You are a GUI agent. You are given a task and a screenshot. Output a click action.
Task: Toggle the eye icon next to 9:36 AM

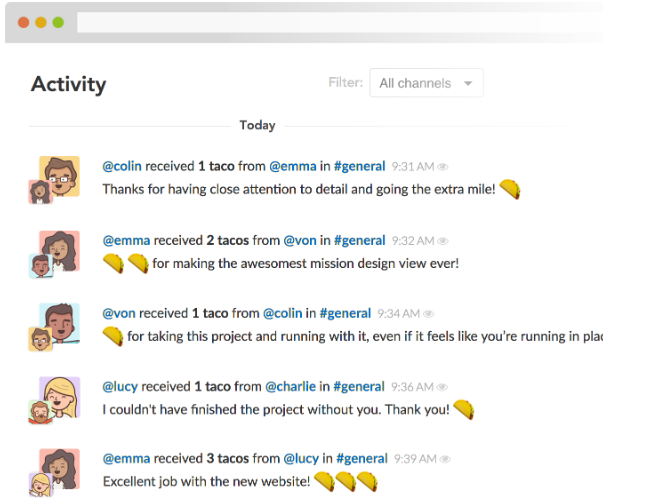[x=442, y=387]
